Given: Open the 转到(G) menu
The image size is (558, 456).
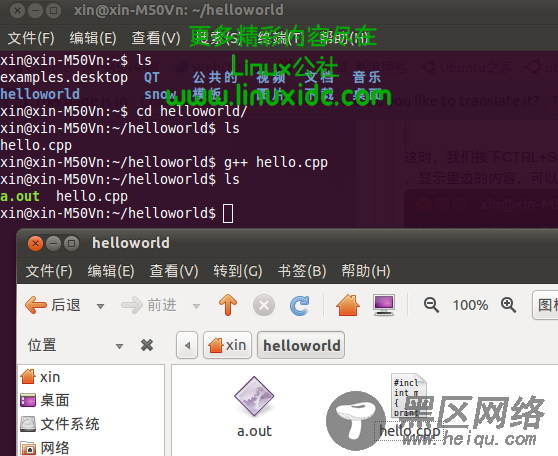Looking at the screenshot, I should click(x=238, y=271).
